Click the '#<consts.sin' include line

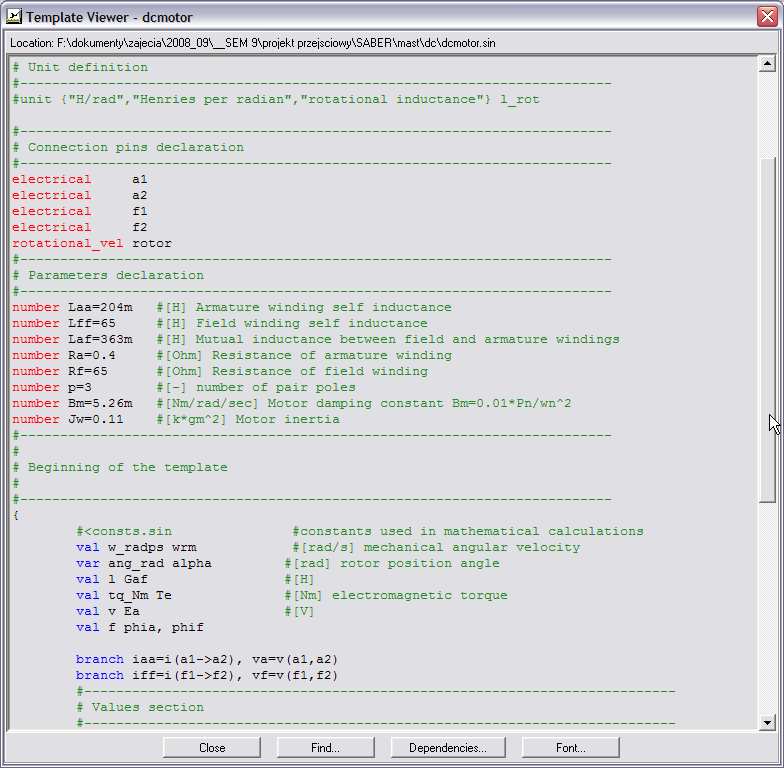coord(124,531)
